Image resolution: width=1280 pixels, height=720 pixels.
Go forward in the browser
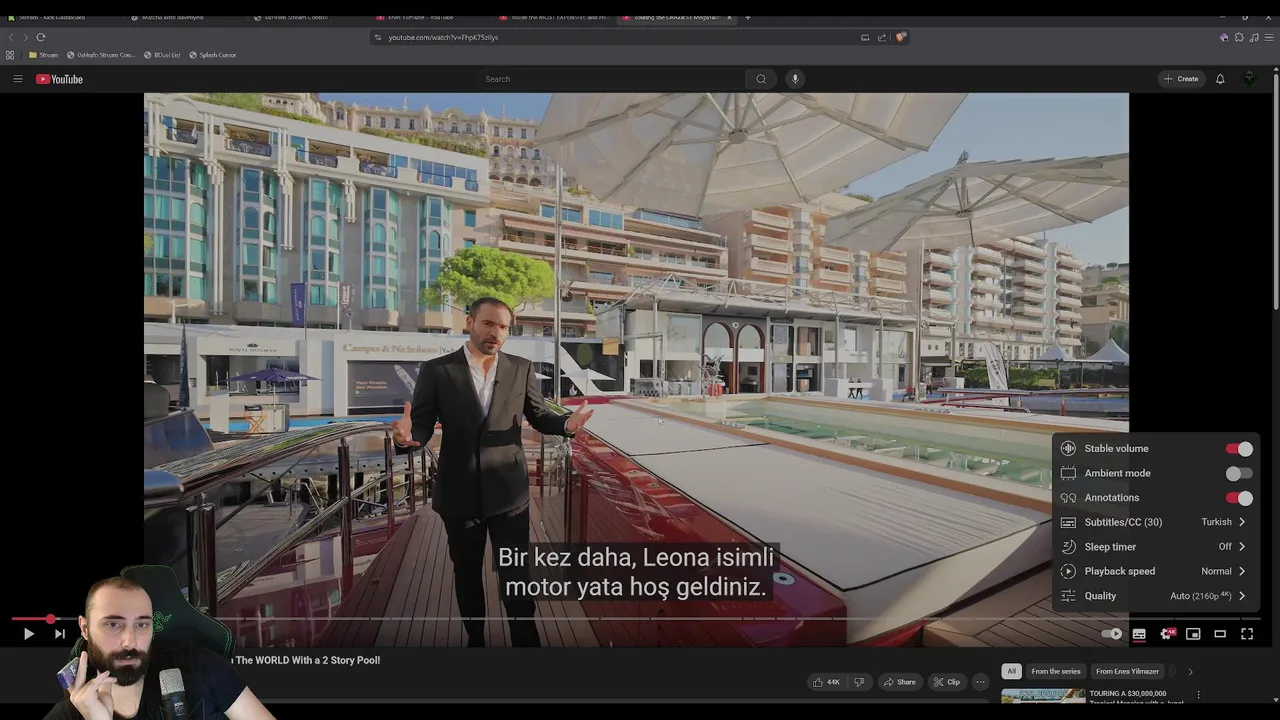click(x=25, y=37)
